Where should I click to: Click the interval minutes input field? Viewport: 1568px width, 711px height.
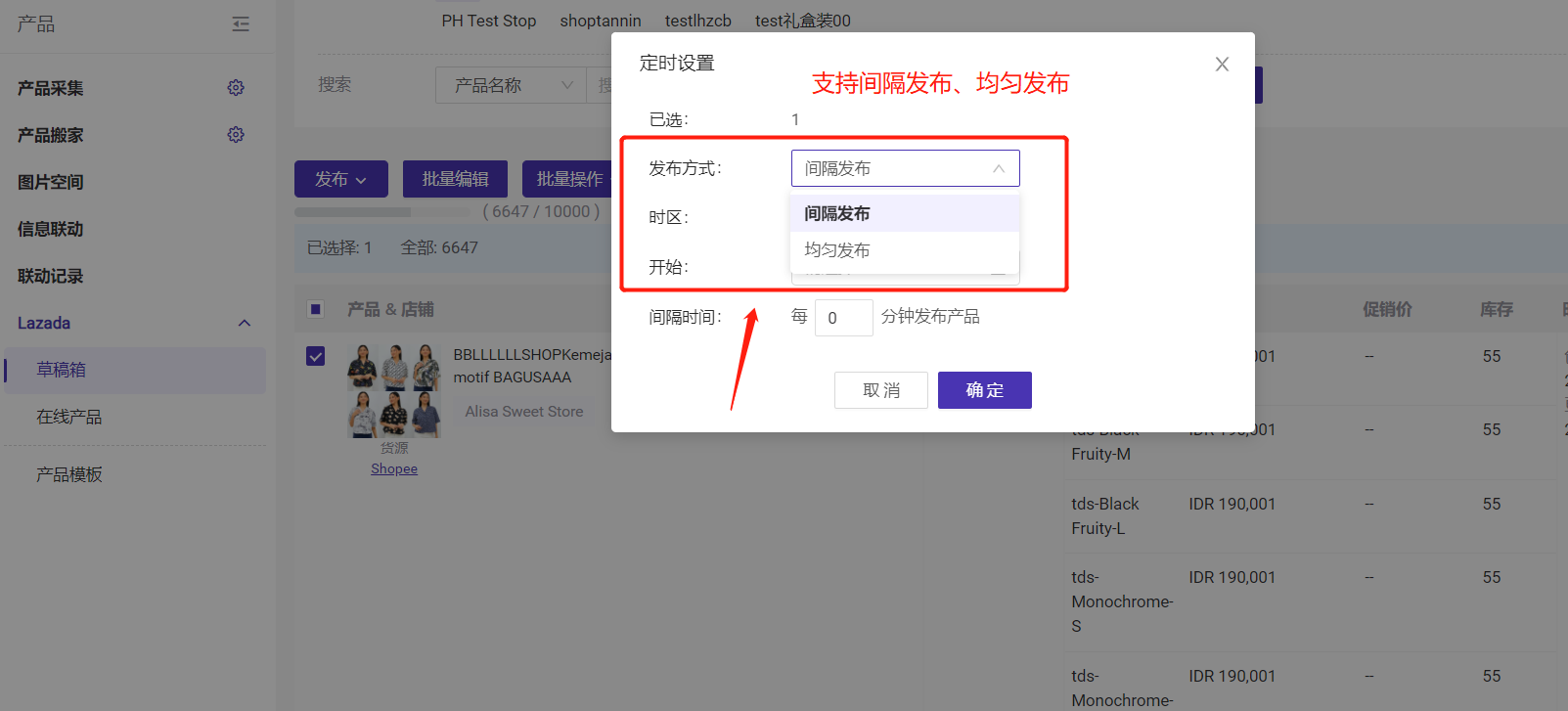[843, 318]
